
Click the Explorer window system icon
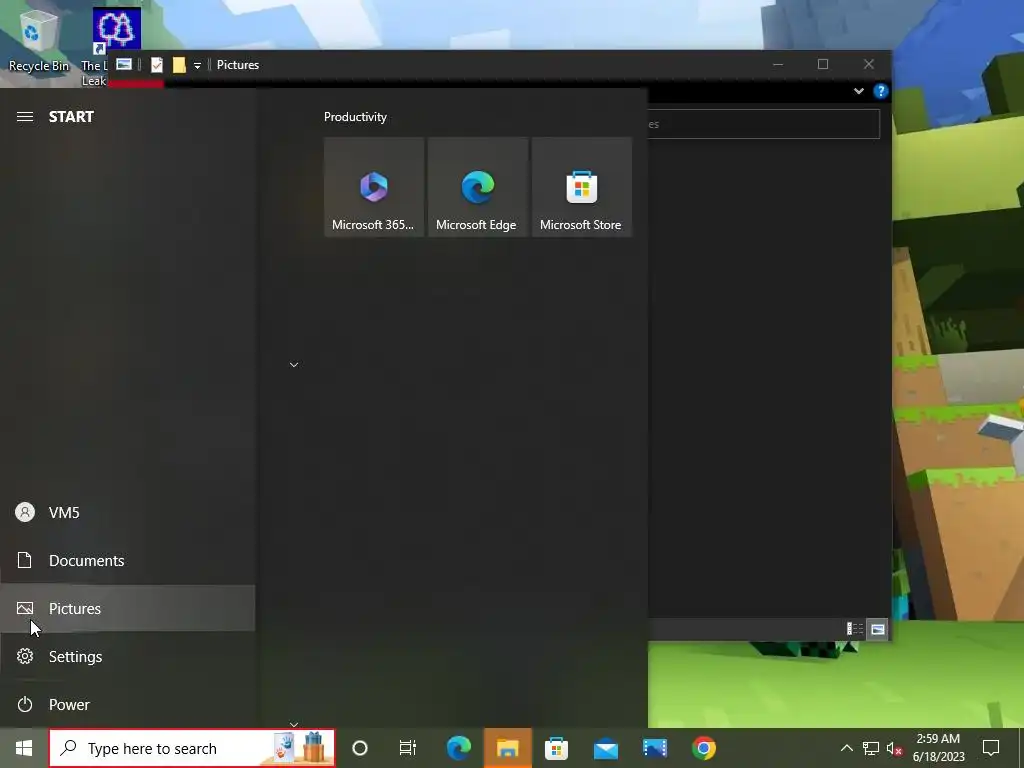click(x=123, y=64)
